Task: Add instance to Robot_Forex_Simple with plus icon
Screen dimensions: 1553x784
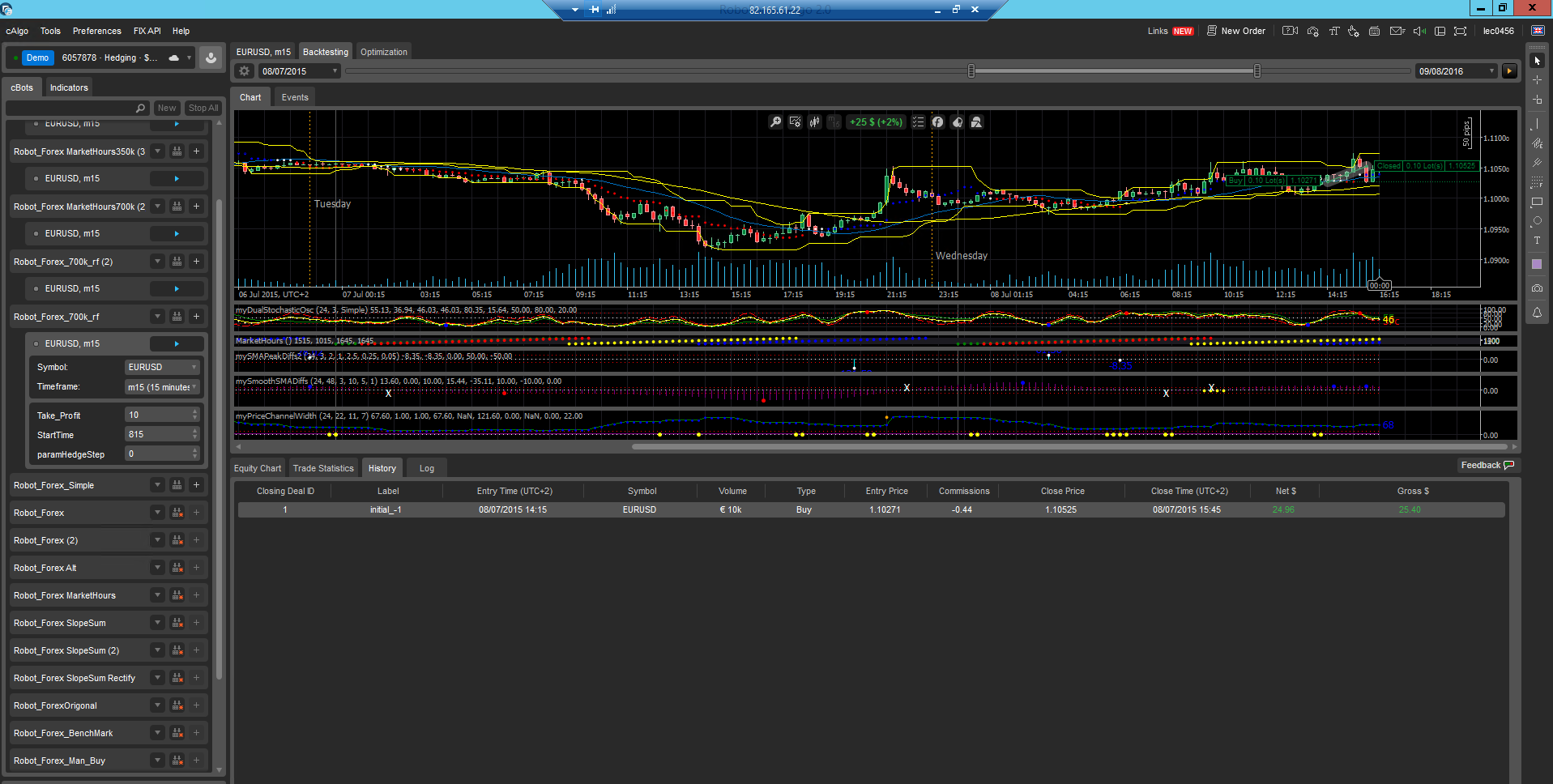Action: pos(196,485)
